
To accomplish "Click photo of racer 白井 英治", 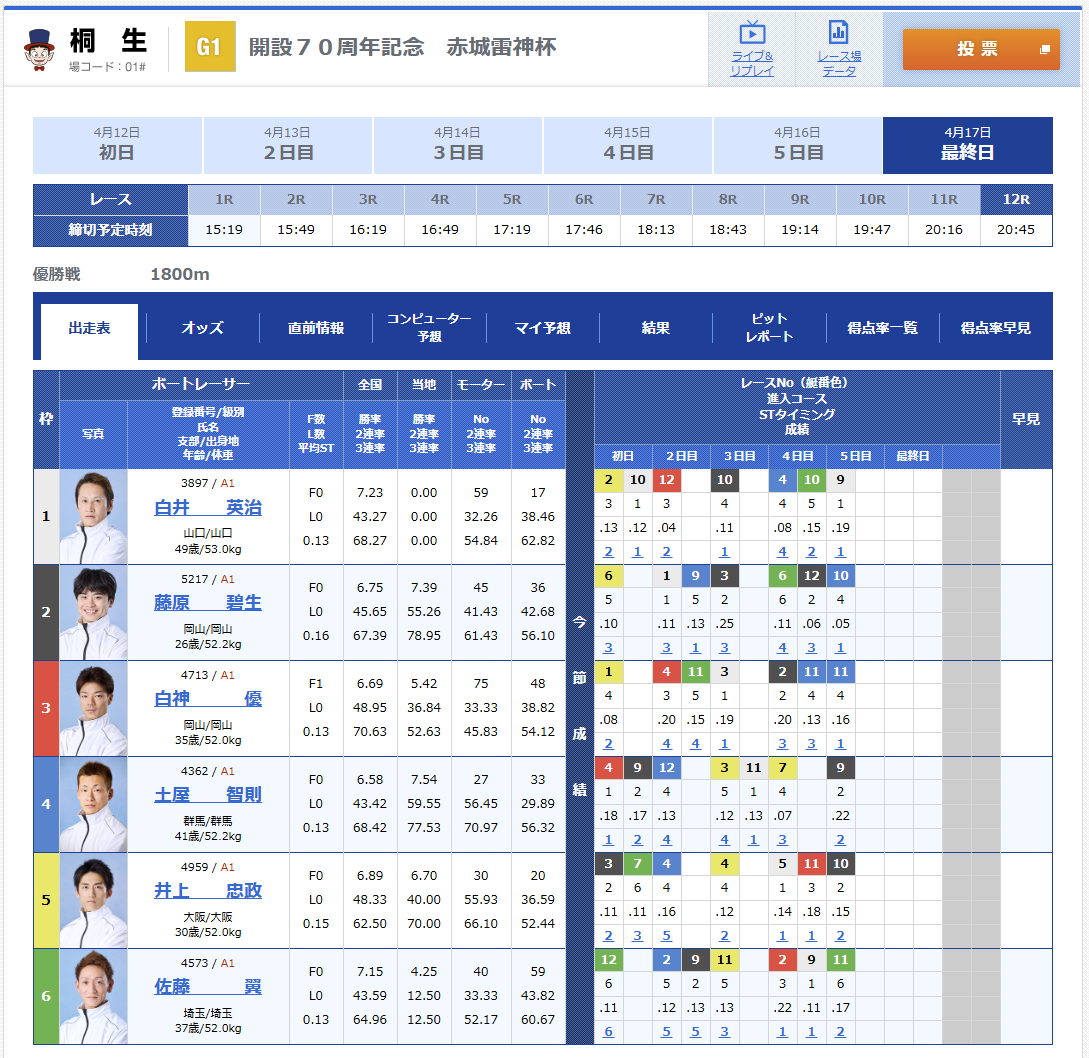I will coord(94,517).
